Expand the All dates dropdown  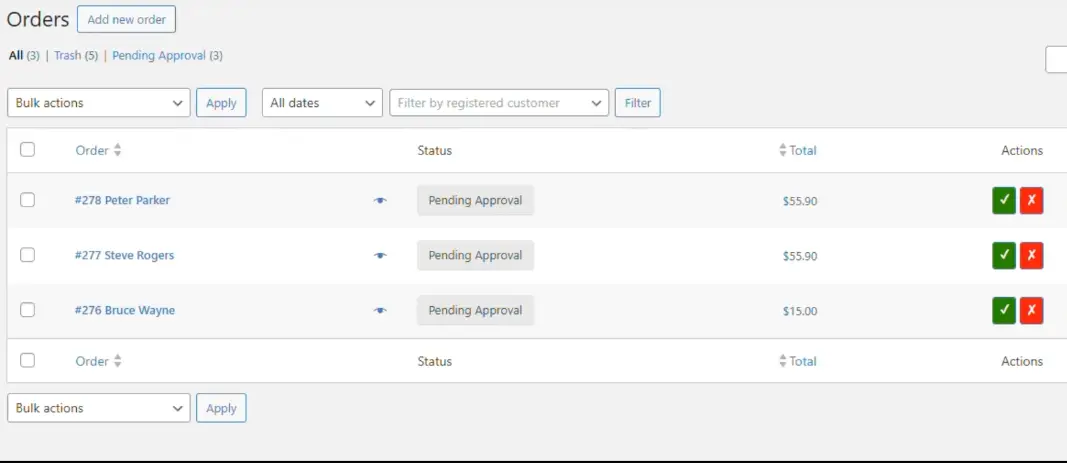pos(322,103)
